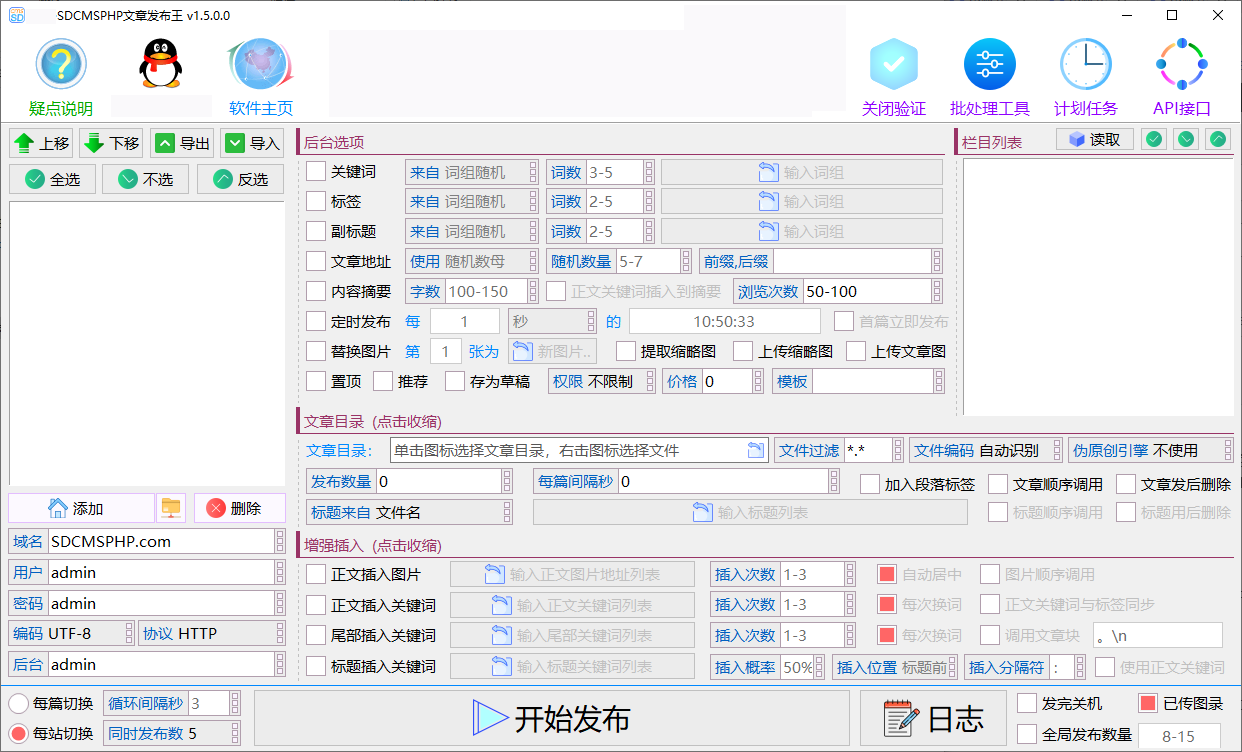
Task: Select the 每篇切换 radio button
Action: point(18,703)
